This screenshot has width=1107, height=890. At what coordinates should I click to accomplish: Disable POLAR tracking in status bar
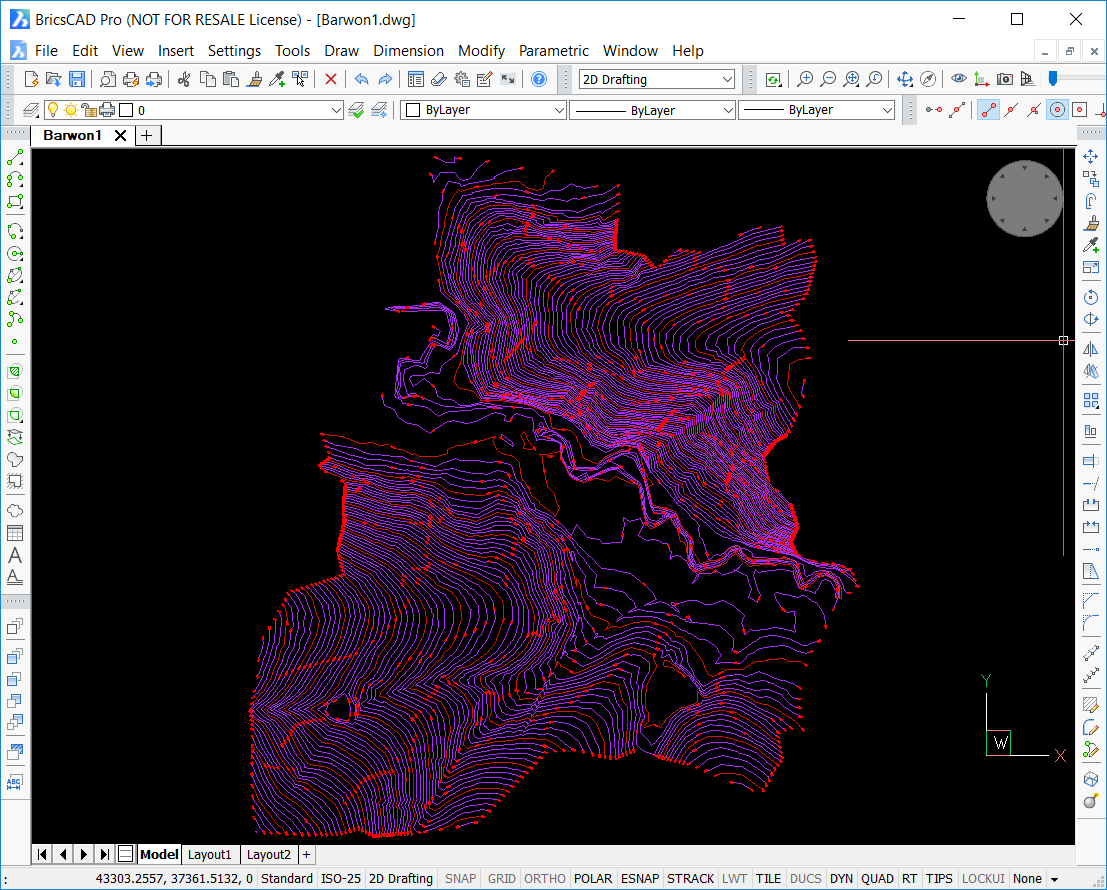click(593, 879)
